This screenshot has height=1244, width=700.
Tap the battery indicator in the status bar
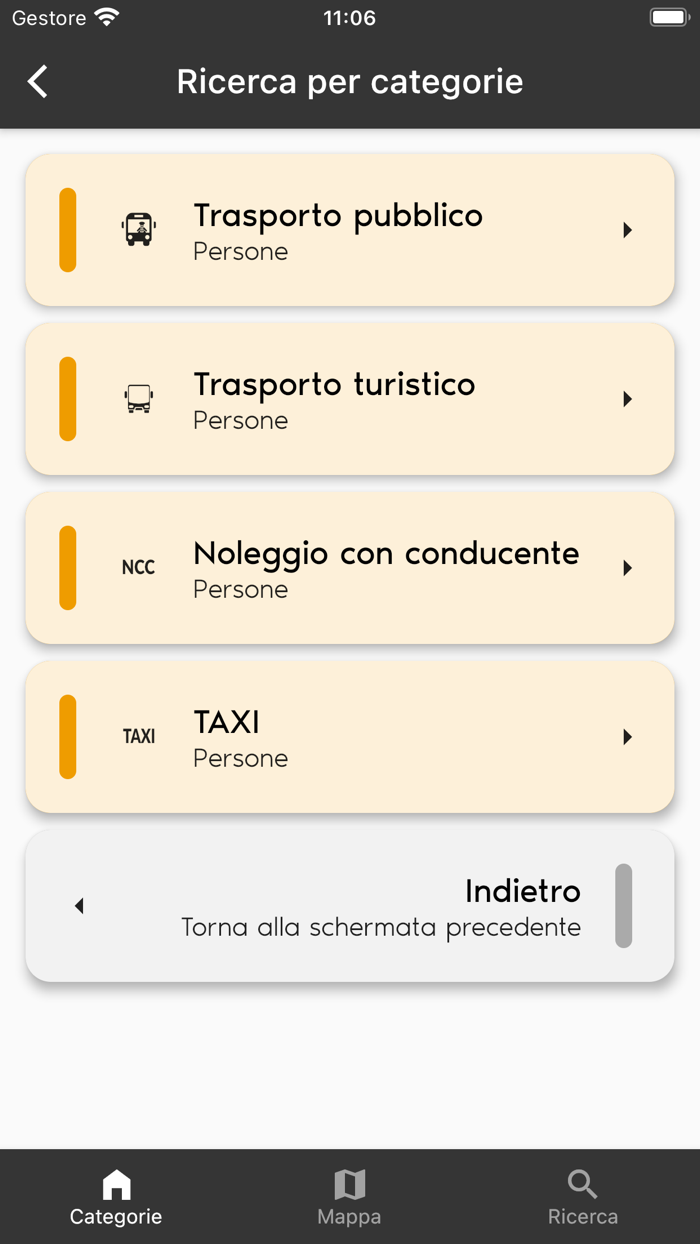point(668,16)
